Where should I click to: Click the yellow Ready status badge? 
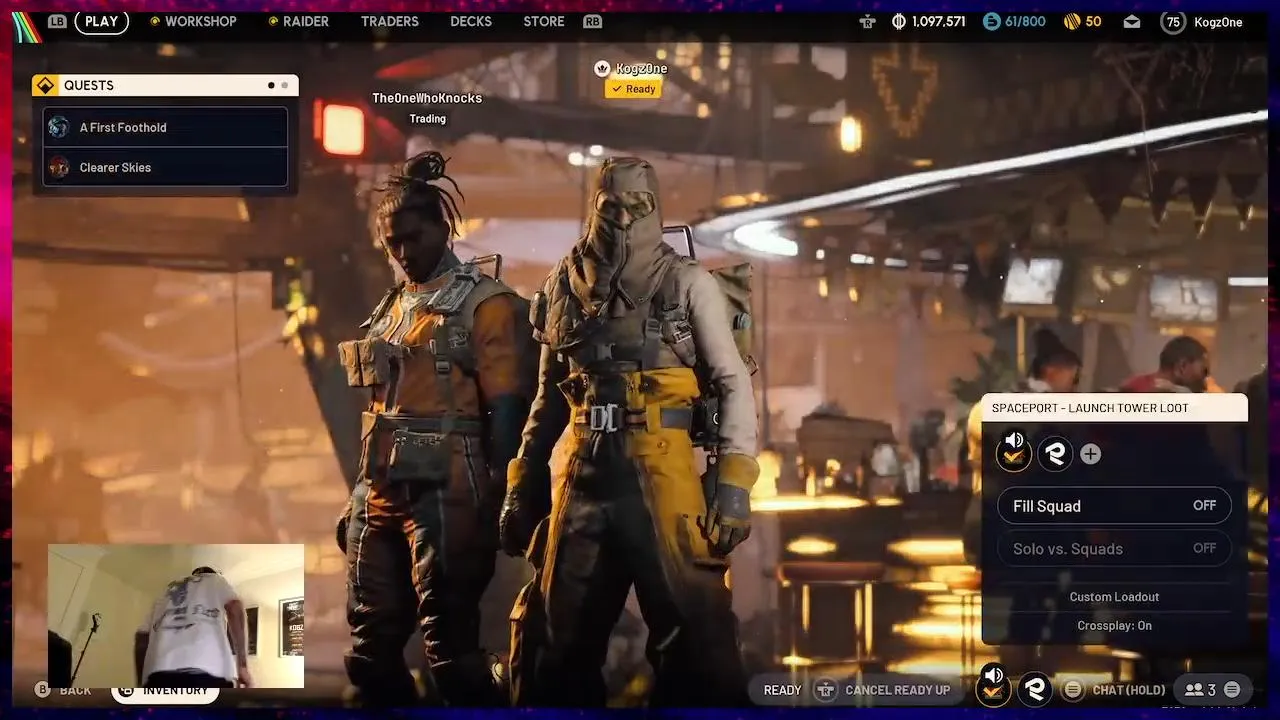[x=633, y=89]
